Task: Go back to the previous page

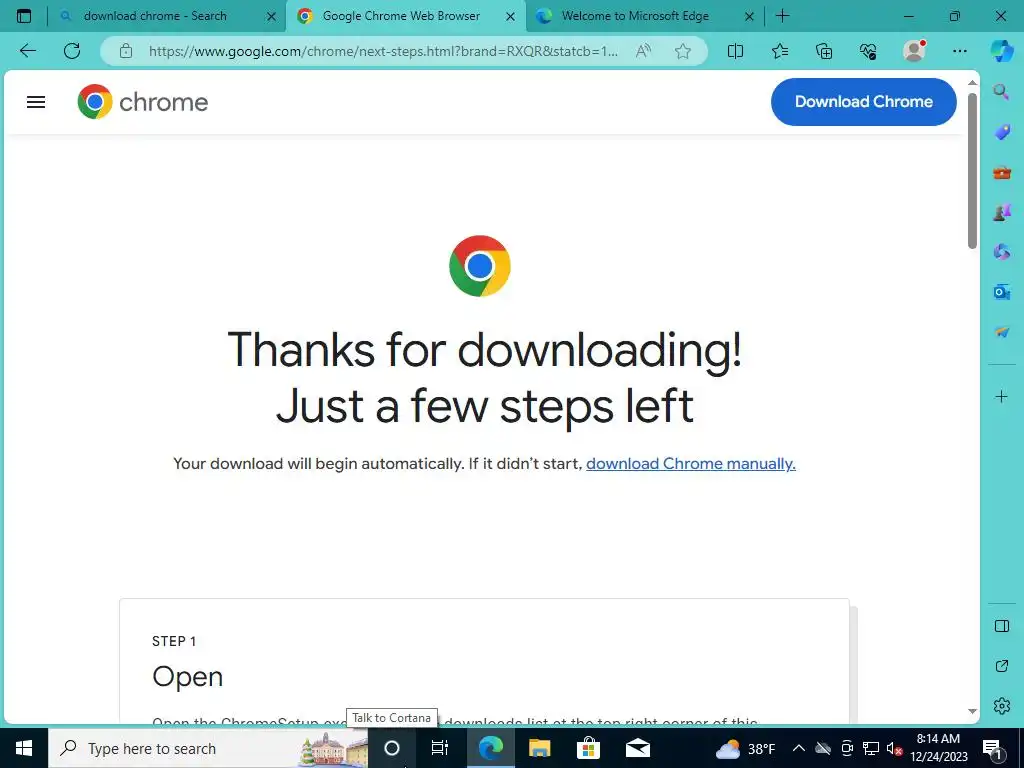Action: tap(28, 51)
